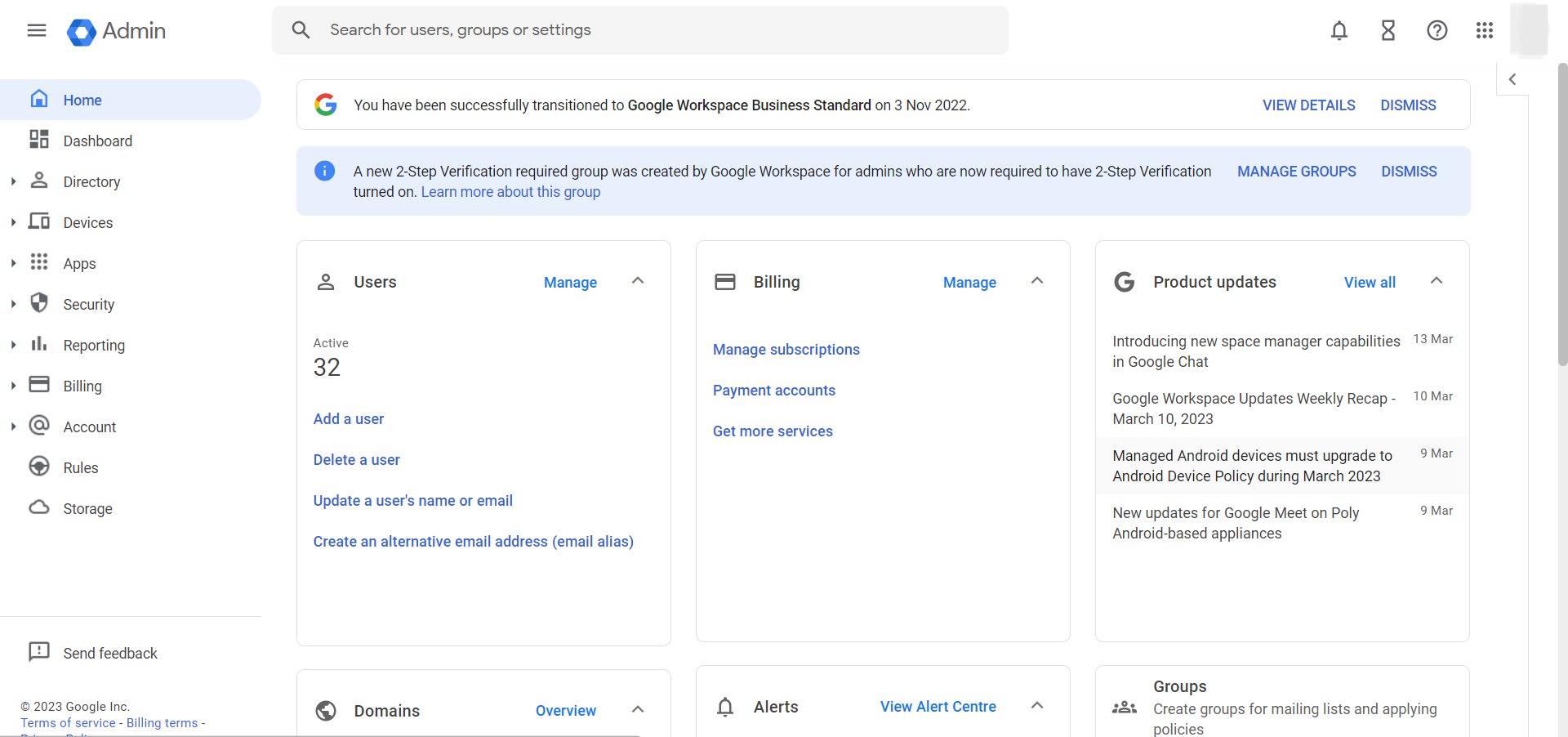
Task: Click the Directory person icon
Action: coord(39,181)
